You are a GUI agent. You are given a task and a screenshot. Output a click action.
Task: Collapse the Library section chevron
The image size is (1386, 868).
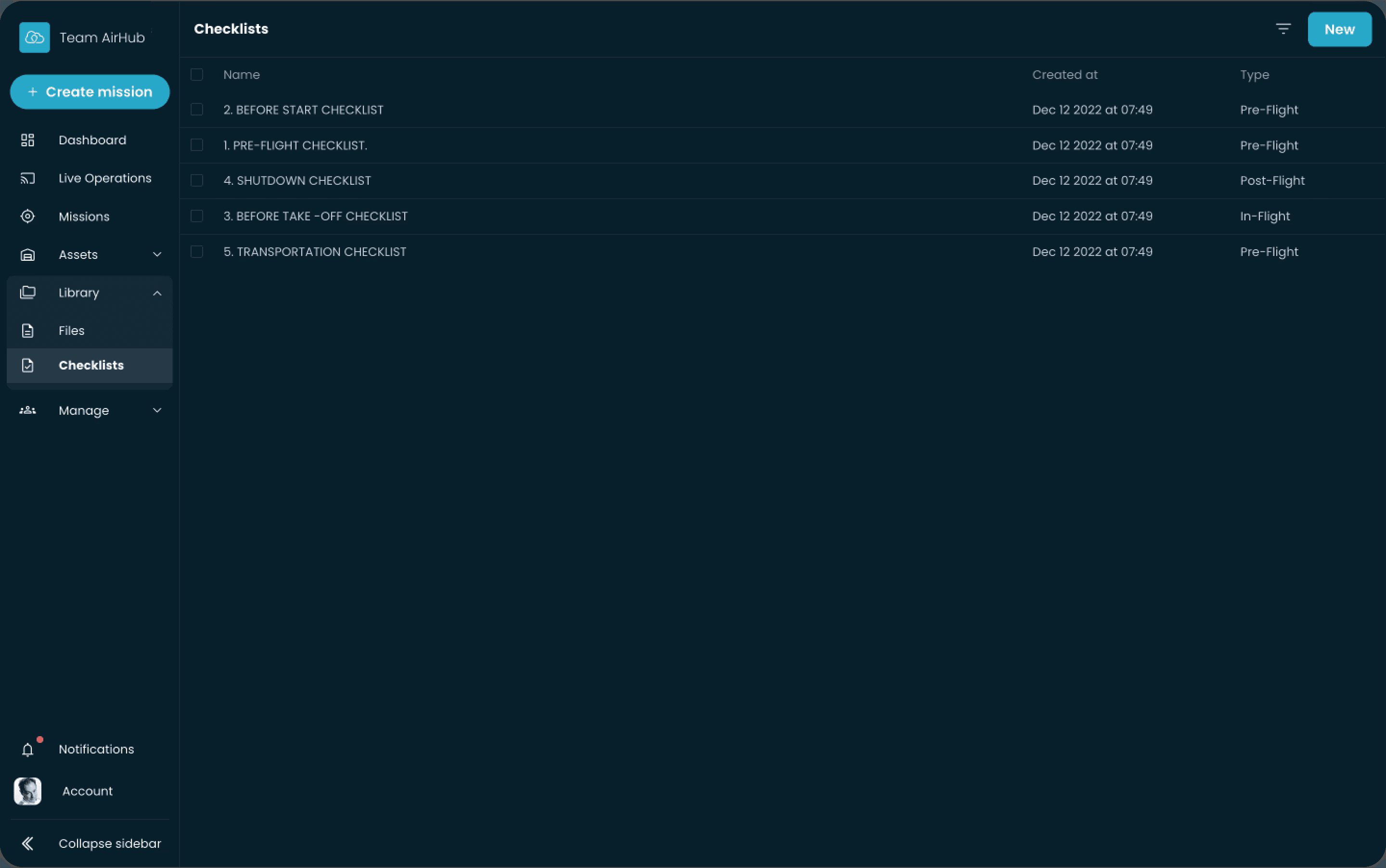pyautogui.click(x=157, y=294)
